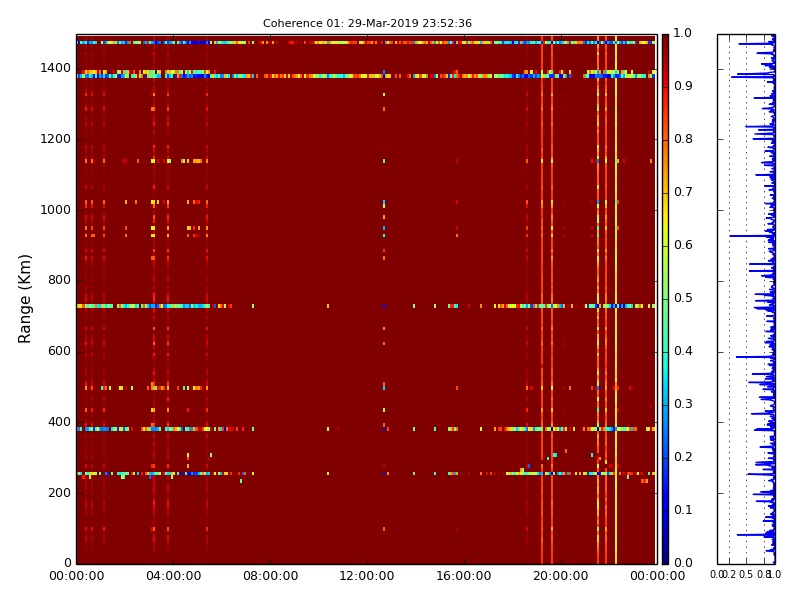Click the low-coherence band just below 1400 km range
The width and height of the screenshot is (800, 600).
(x=366, y=76)
